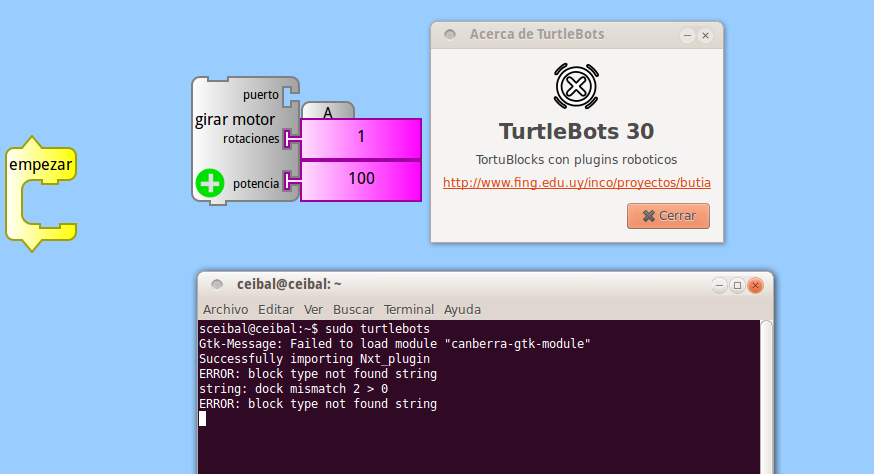Viewport: 874px width, 474px height.
Task: Open the Archivo menu in terminal
Action: pyautogui.click(x=225, y=309)
